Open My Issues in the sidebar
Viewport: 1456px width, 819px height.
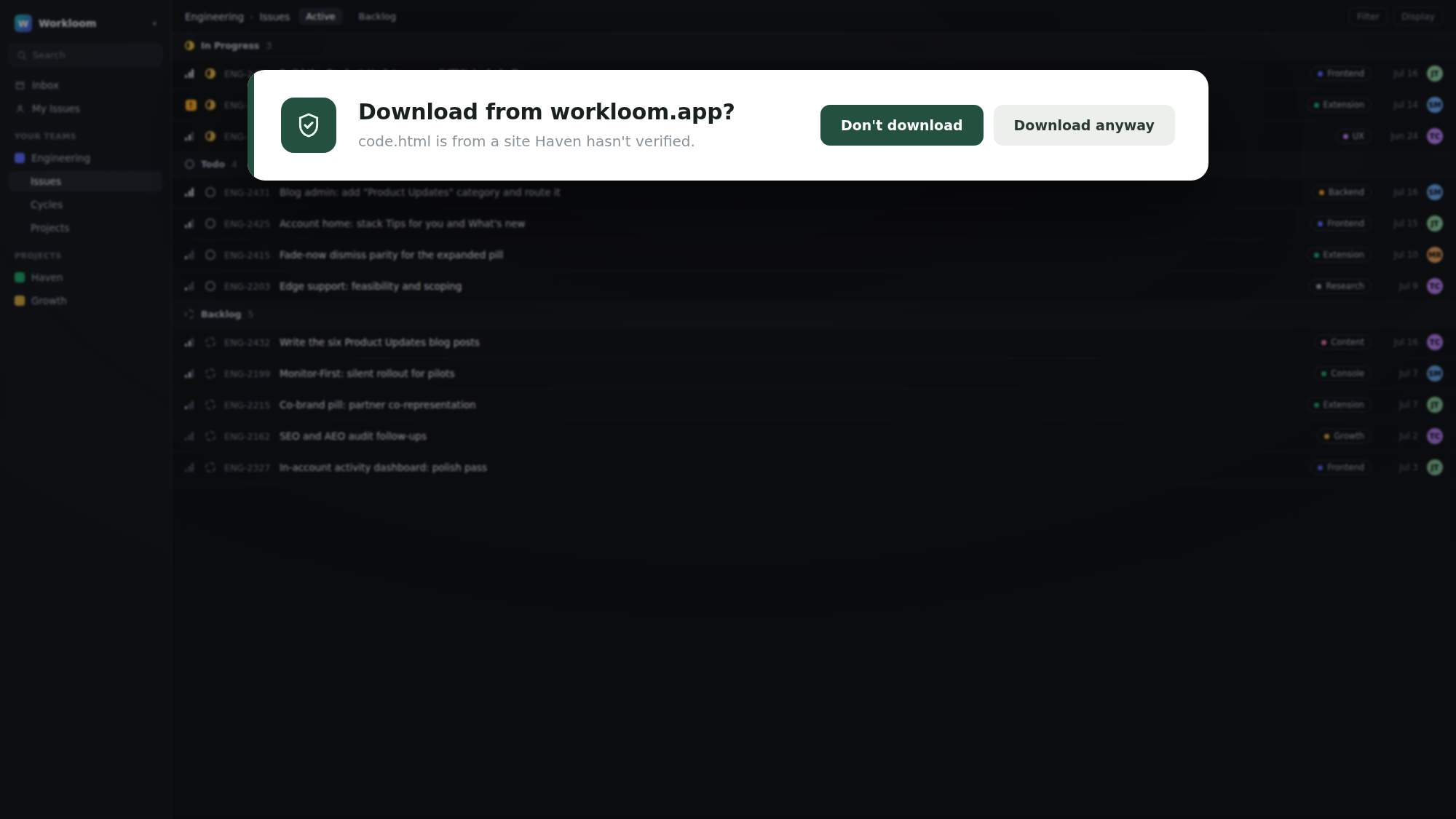(86, 108)
